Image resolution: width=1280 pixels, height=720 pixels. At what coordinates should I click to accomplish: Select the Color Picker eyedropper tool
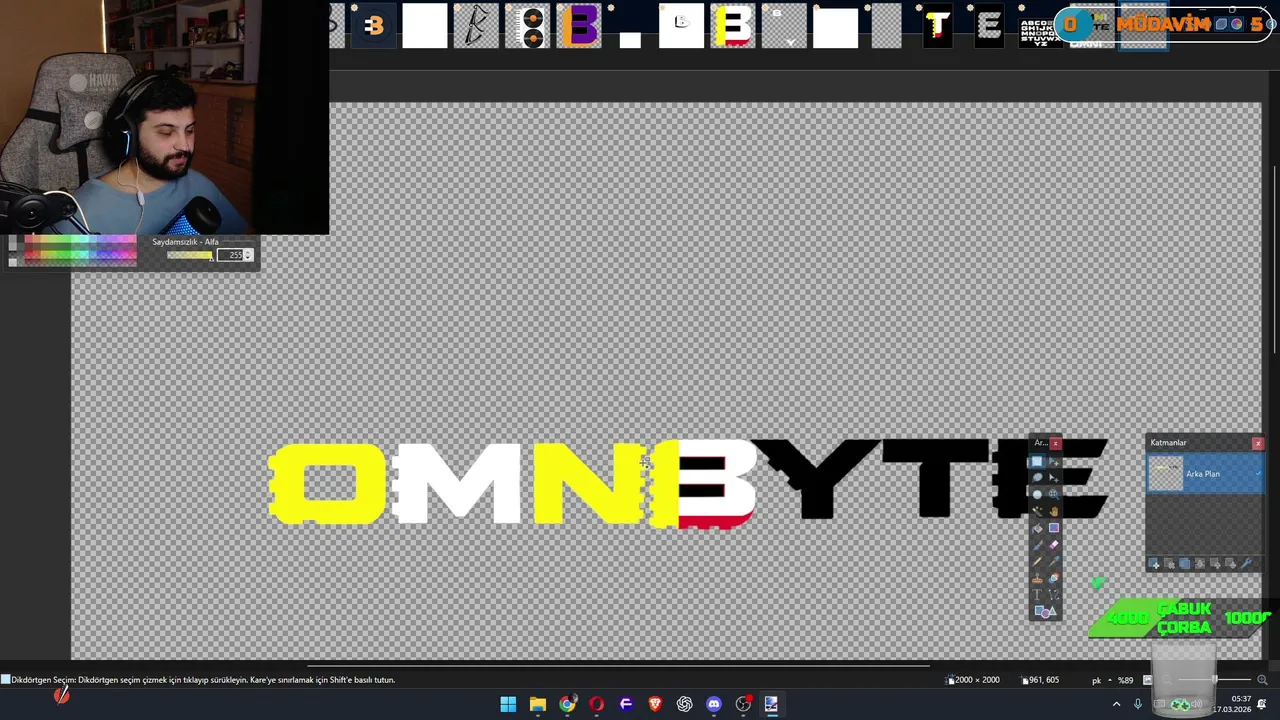[1054, 561]
